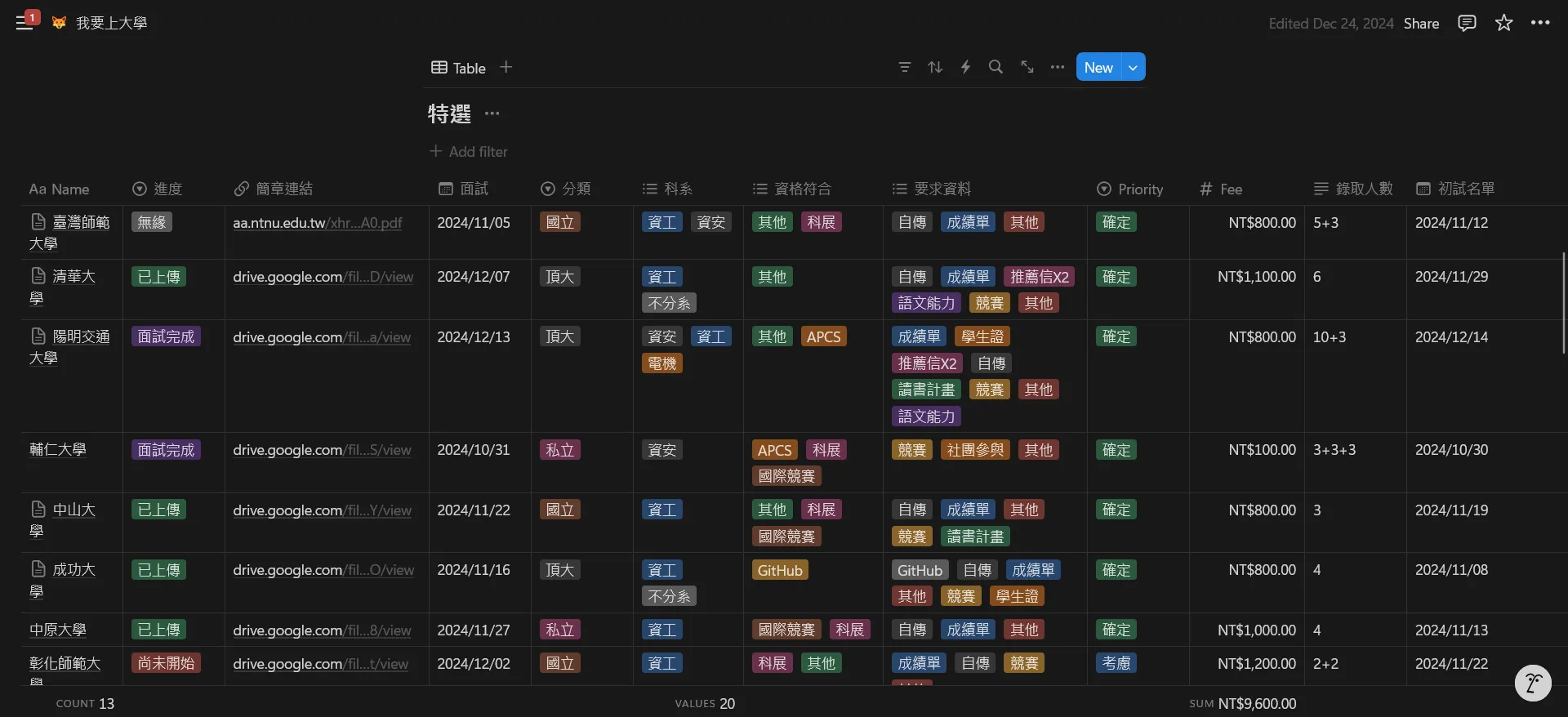Open page icon of 臺灣師範大學 row
This screenshot has width=1568, height=717.
click(38, 221)
